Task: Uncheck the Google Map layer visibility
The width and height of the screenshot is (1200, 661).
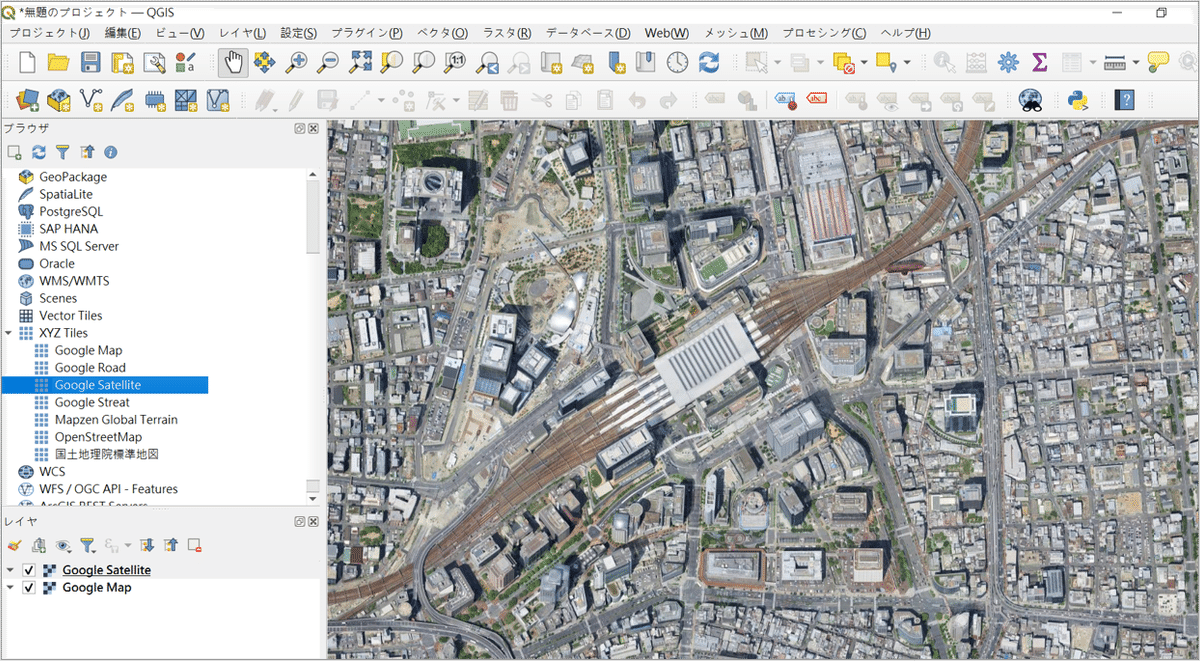Action: pyautogui.click(x=29, y=588)
